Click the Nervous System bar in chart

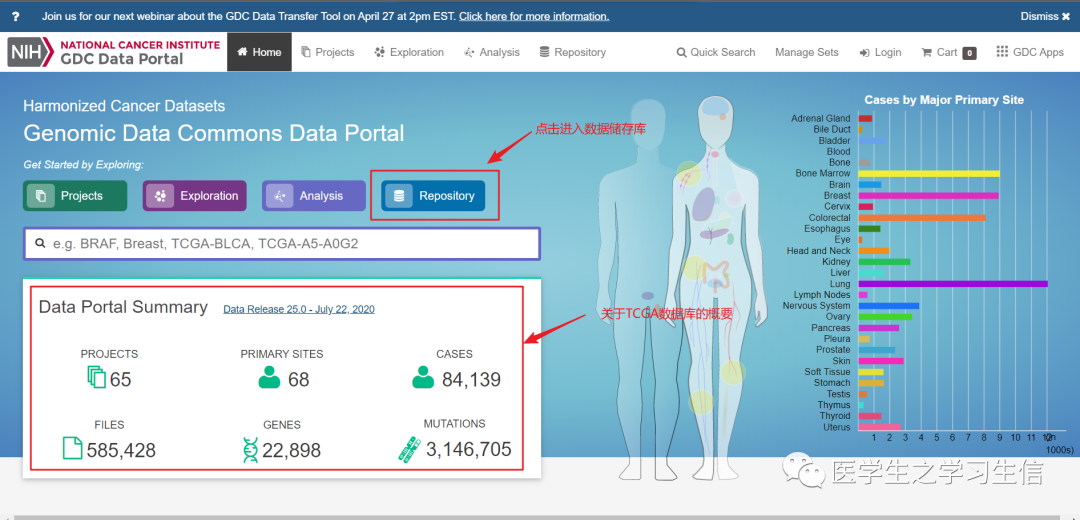[x=889, y=306]
